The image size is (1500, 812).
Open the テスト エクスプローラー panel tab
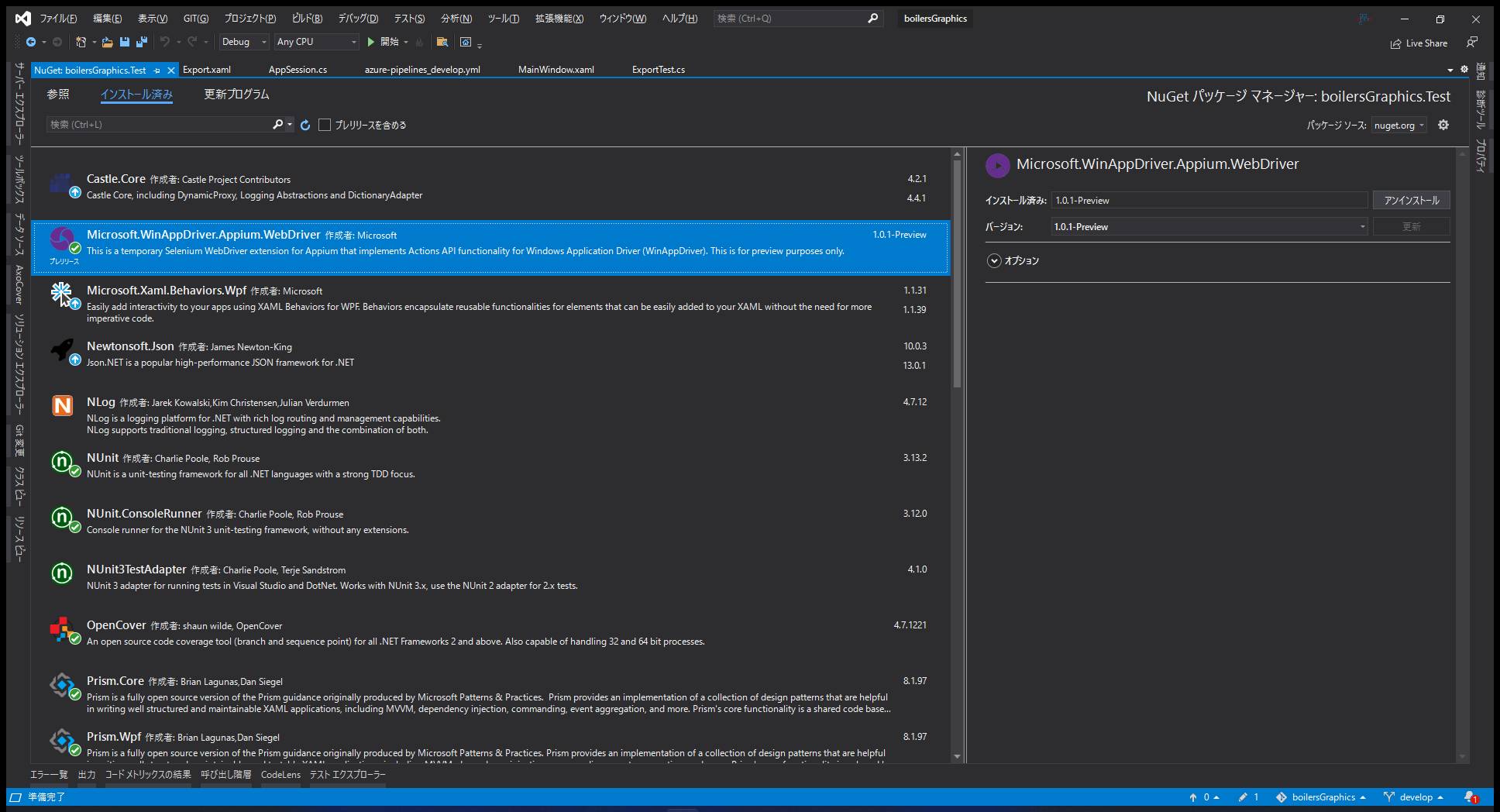[x=348, y=775]
